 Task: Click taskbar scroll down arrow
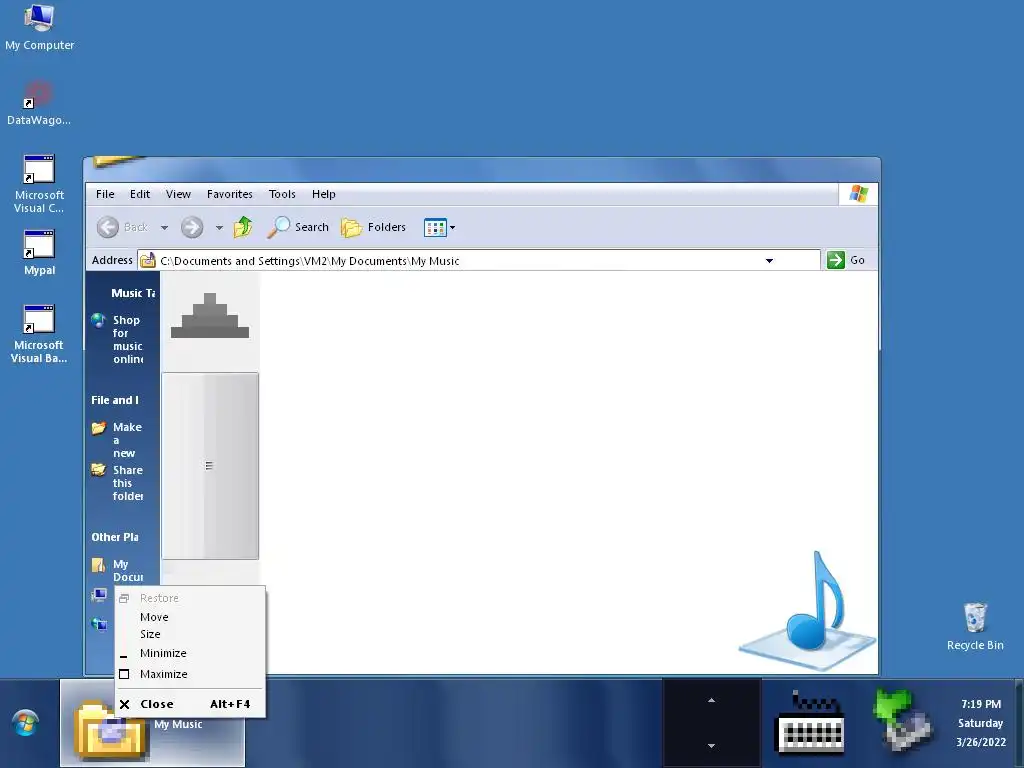[x=711, y=745]
